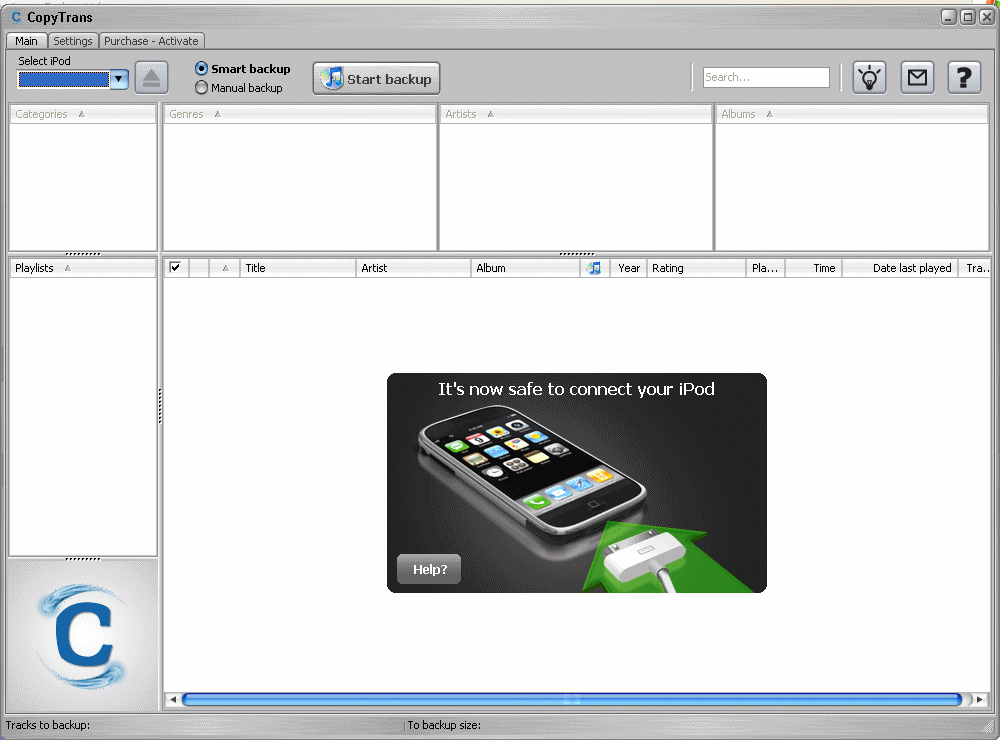This screenshot has height=740, width=1000.
Task: Maximize the CopyTrans window
Action: coord(967,17)
